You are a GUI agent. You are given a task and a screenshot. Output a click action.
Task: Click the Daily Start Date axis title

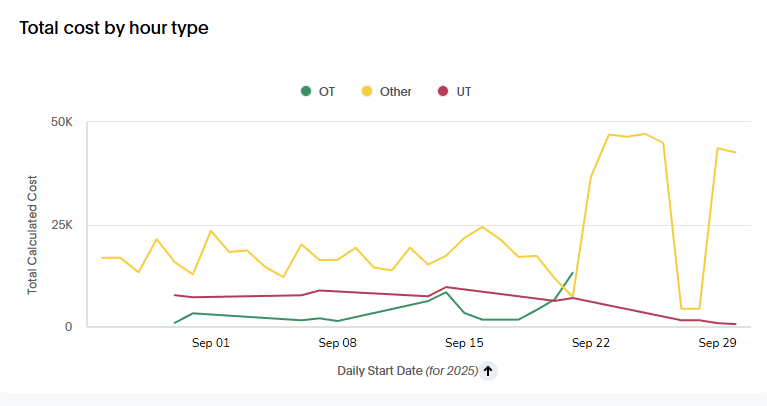point(407,370)
